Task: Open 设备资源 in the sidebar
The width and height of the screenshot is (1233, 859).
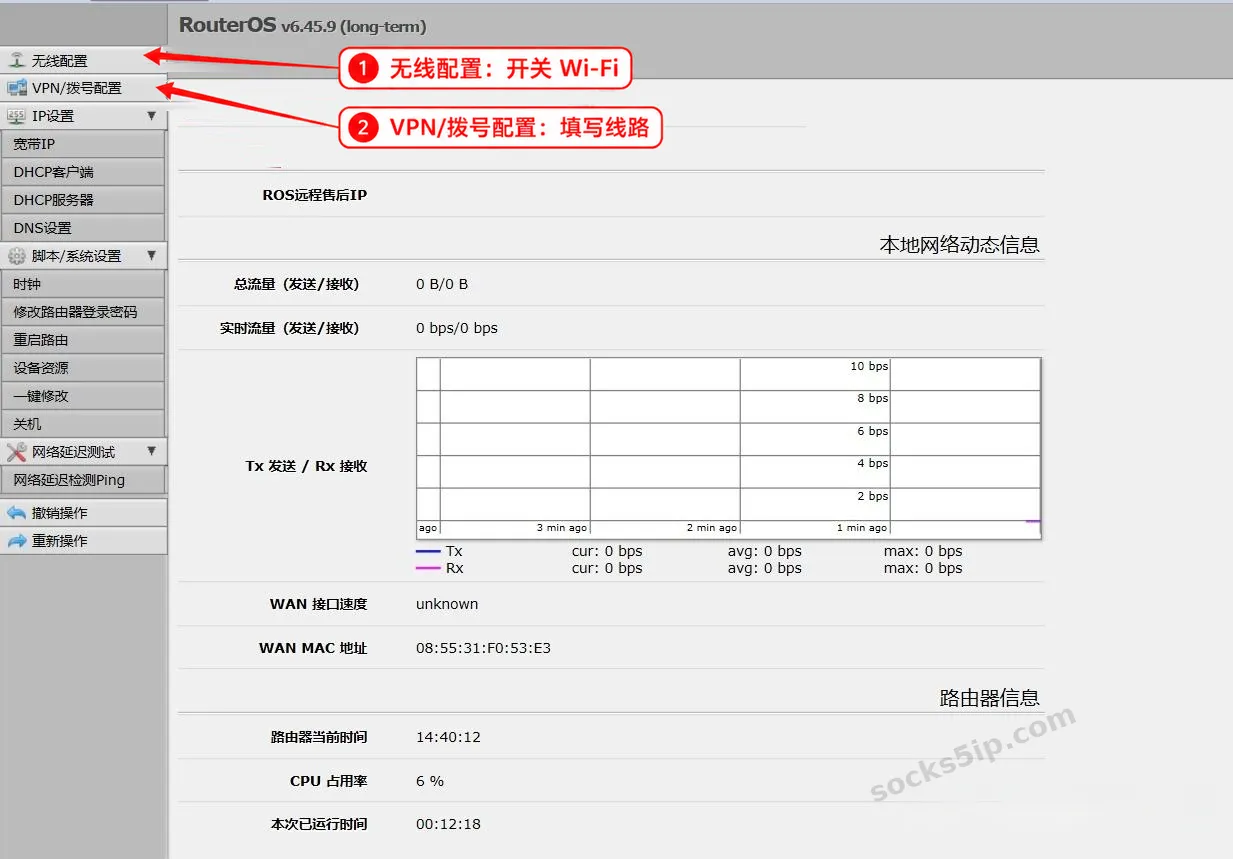Action: (83, 368)
